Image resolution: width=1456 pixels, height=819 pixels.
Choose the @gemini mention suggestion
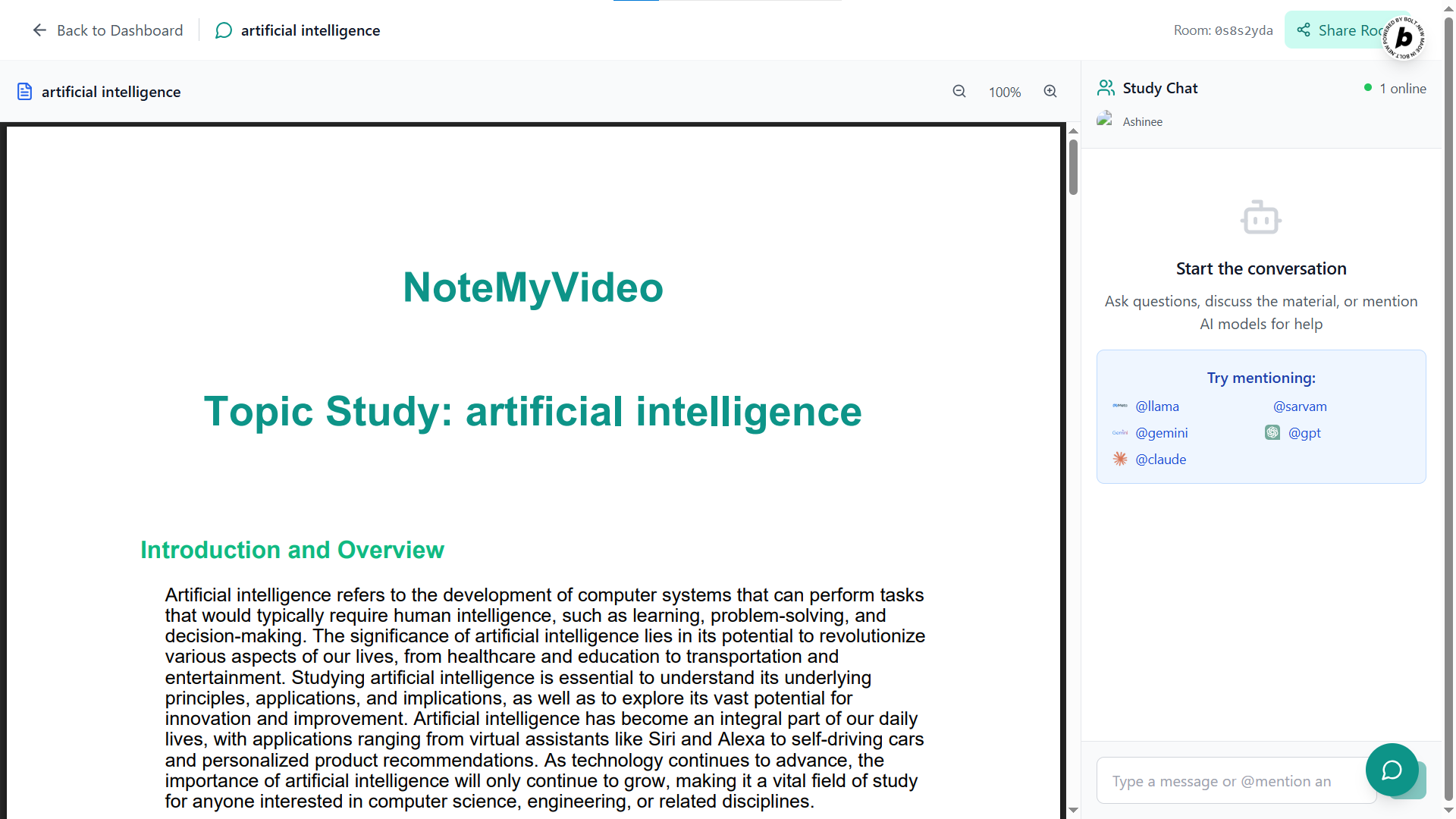tap(1161, 433)
